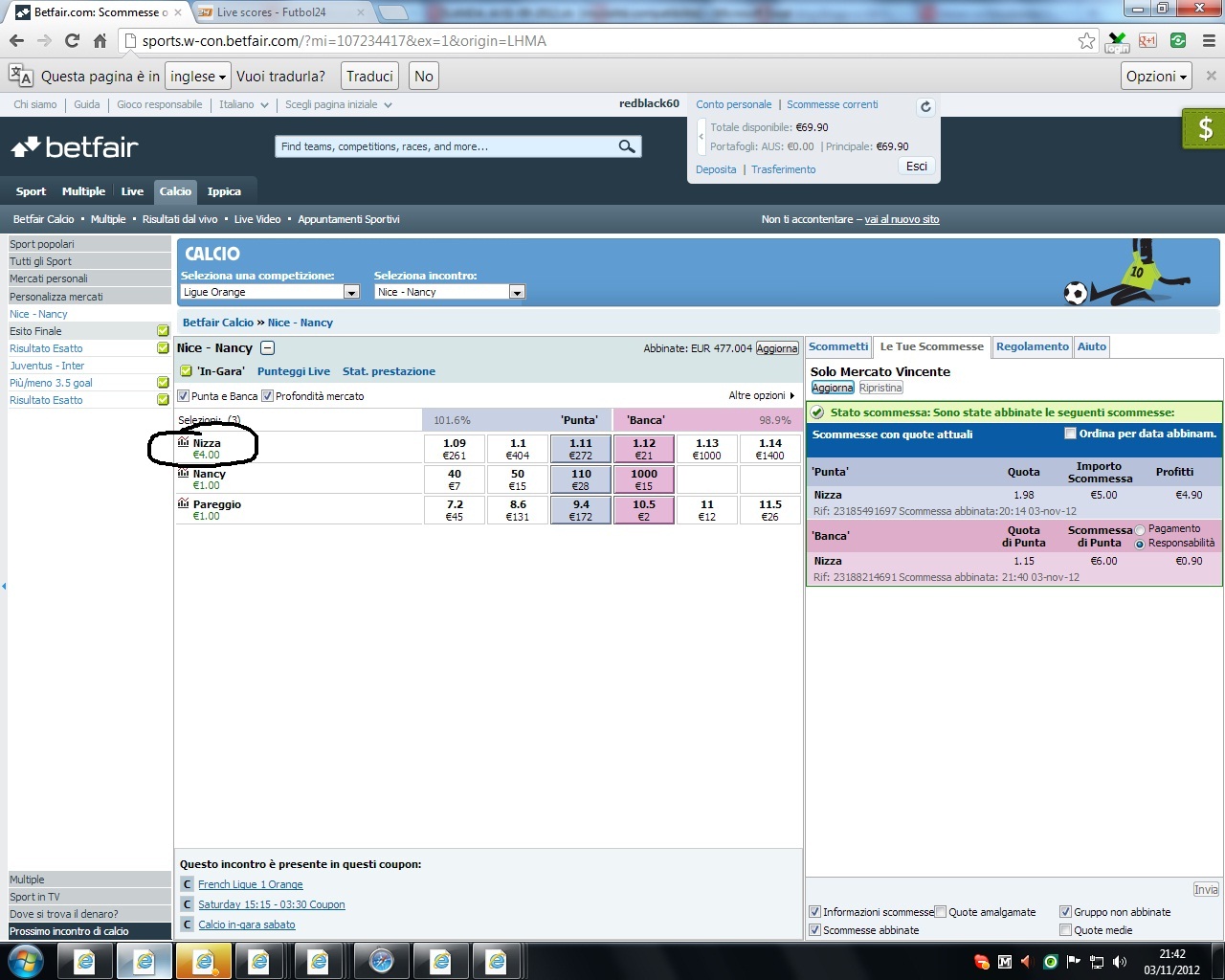Bookmark page with star icon
Image resolution: width=1225 pixels, height=980 pixels.
(1086, 40)
